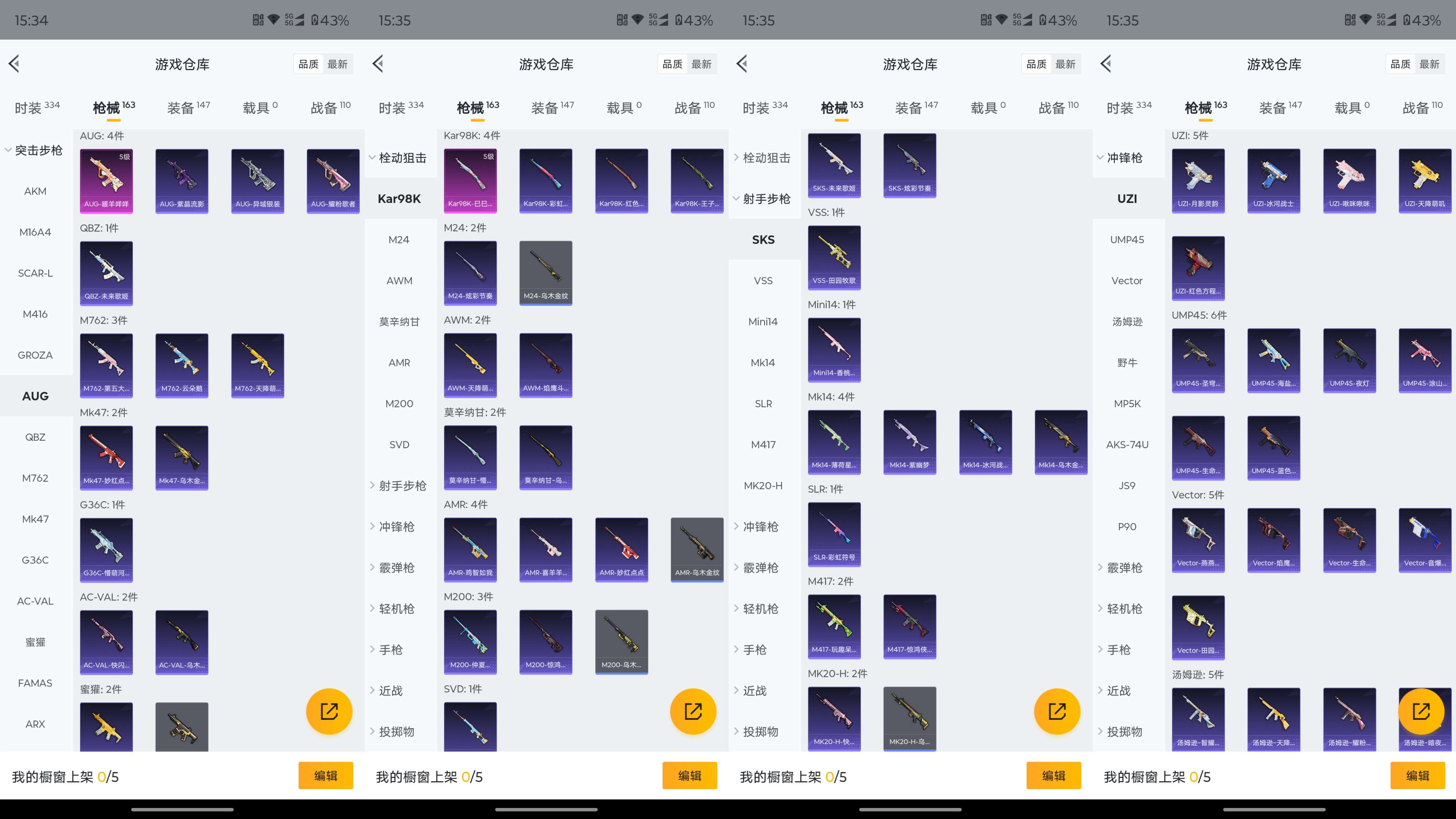The image size is (1456, 819).
Task: Tap the 编辑 button
Action: (326, 776)
